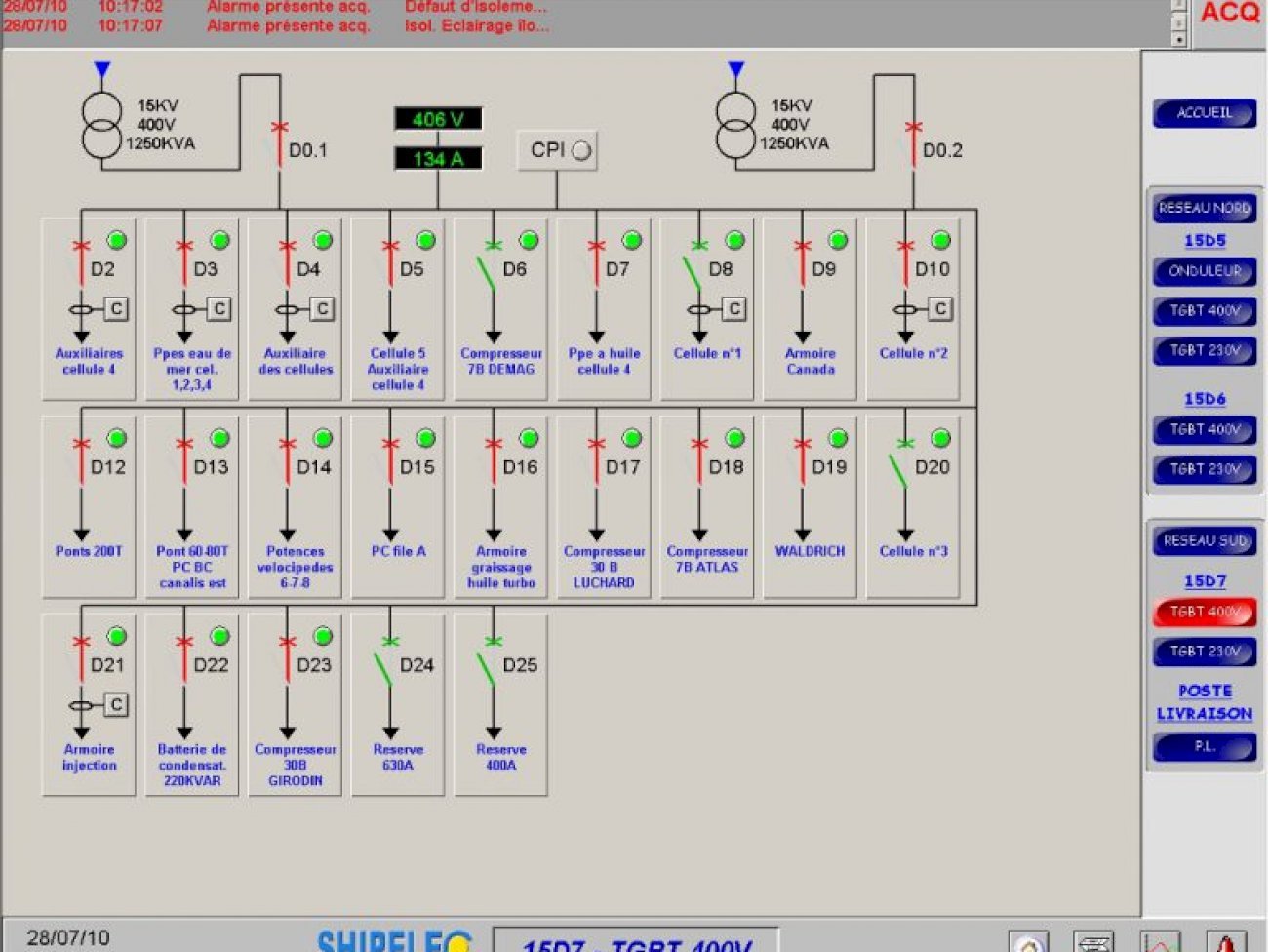Image resolution: width=1268 pixels, height=952 pixels.
Task: Click the 406 V voltage display
Action: click(x=438, y=119)
